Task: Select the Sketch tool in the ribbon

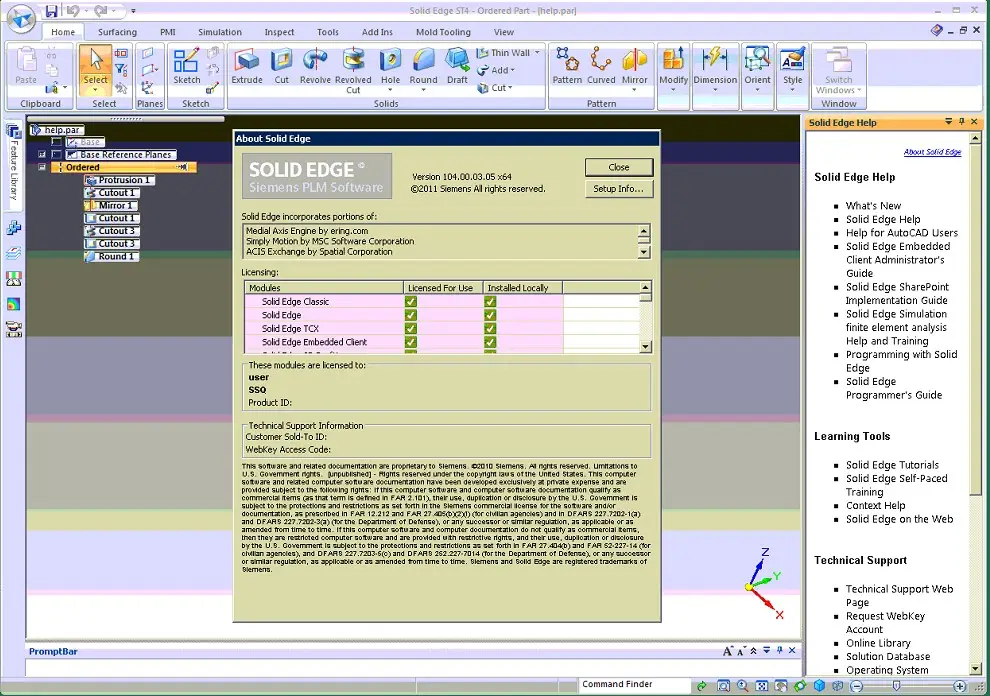Action: [187, 66]
